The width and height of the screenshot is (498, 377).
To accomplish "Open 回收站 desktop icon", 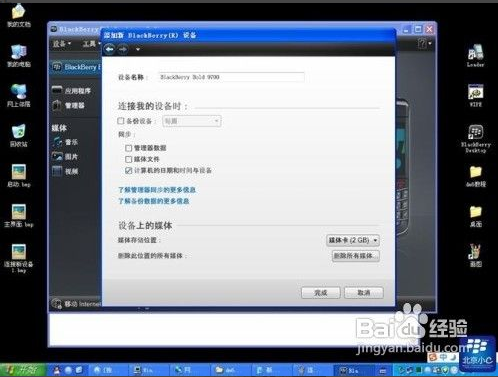I will click(19, 135).
